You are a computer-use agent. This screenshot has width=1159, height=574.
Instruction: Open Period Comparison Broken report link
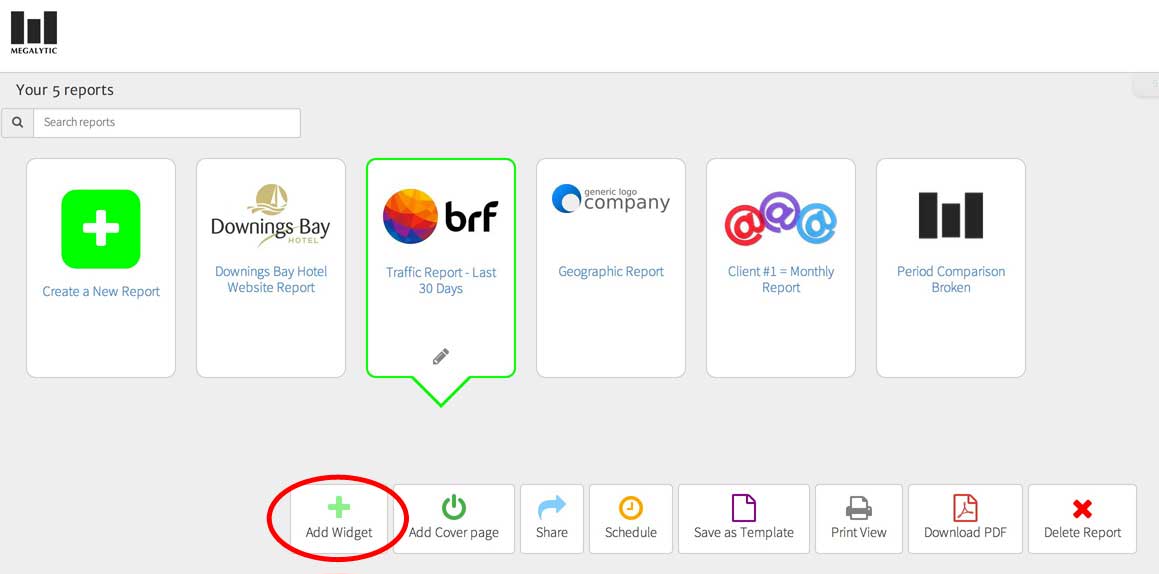point(951,279)
